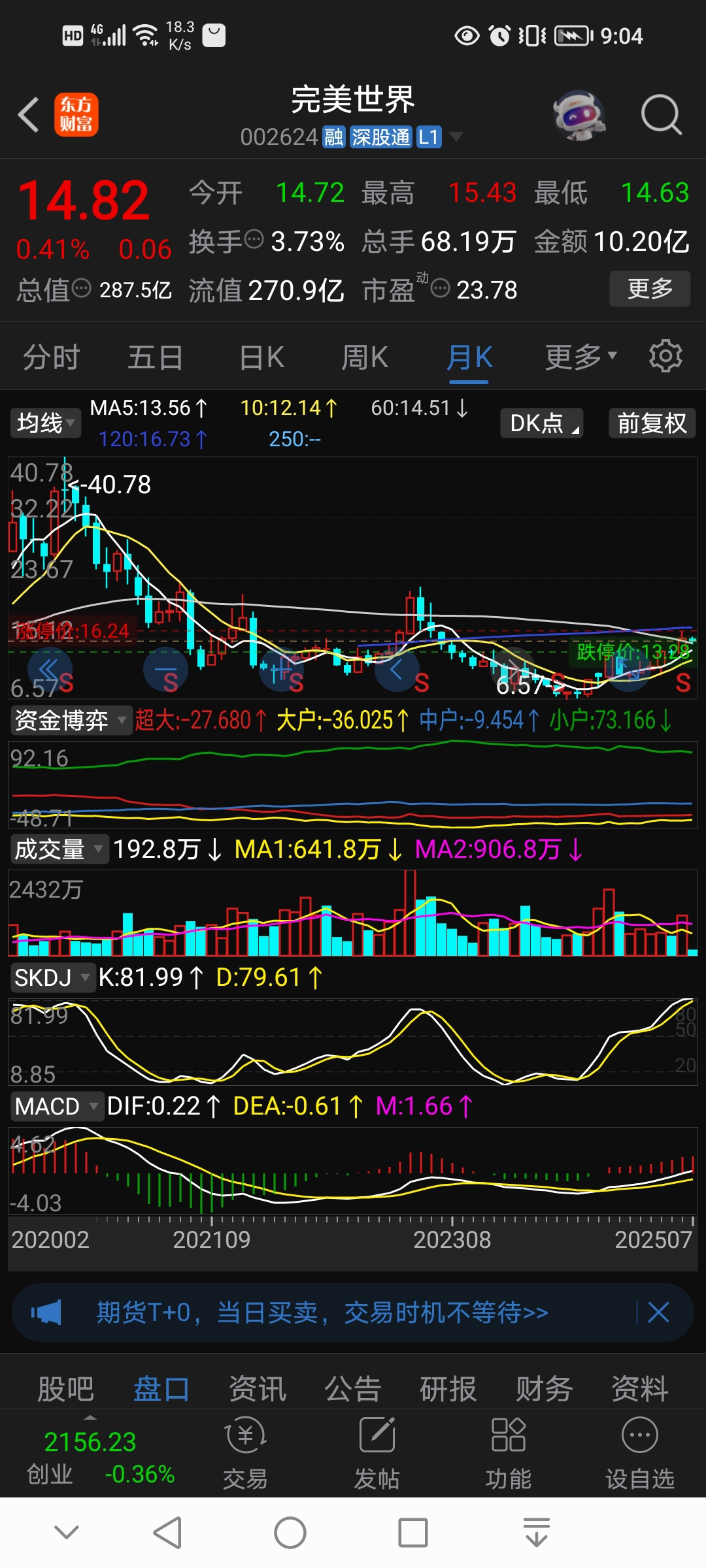Tap the 202308 timeline date marker
Screen dimensions: 706x1568
tap(452, 1239)
